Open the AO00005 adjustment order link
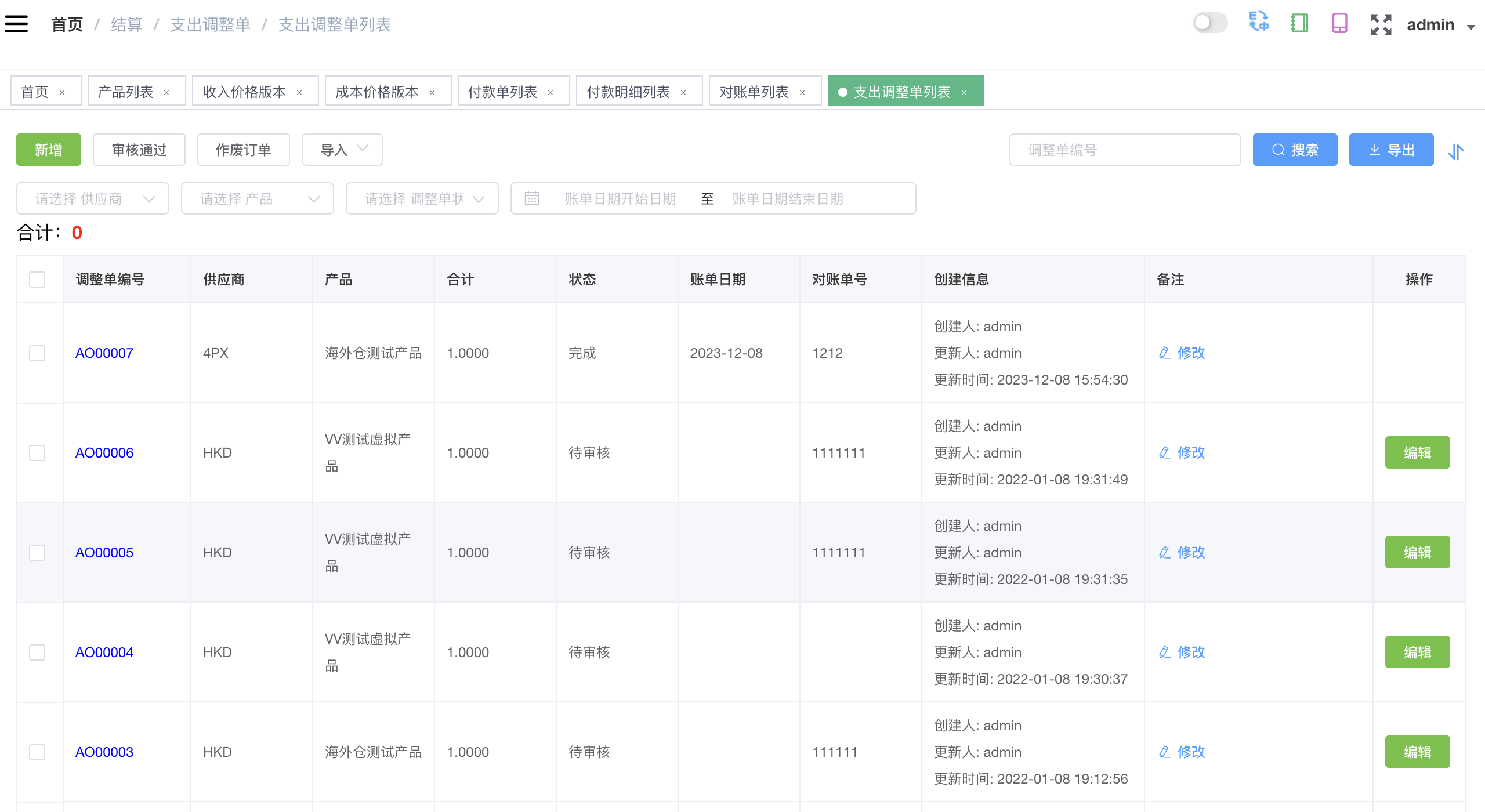This screenshot has height=812, width=1485. click(104, 553)
